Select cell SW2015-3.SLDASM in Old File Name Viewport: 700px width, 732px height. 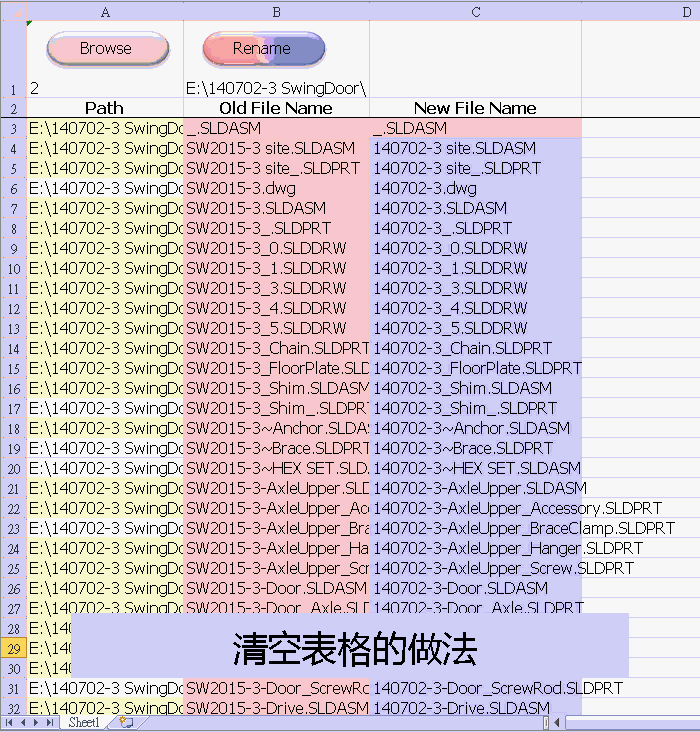[x=276, y=208]
